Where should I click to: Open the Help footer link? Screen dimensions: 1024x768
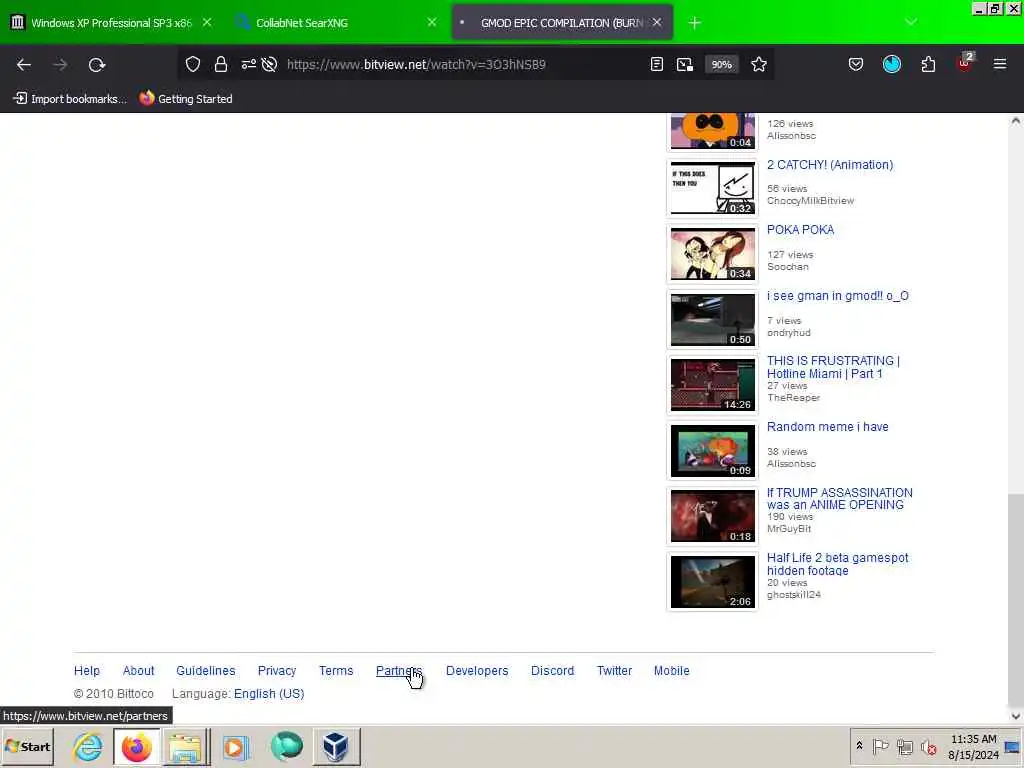(x=87, y=671)
